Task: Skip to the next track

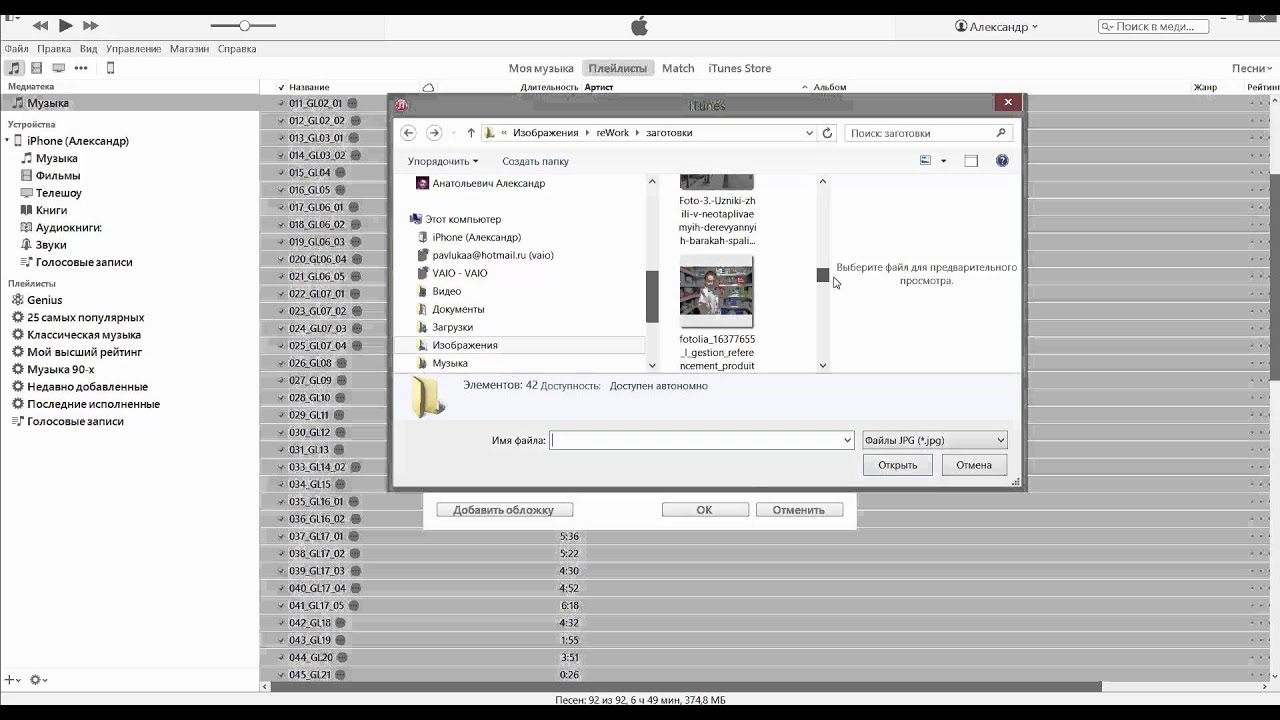Action: pos(90,26)
